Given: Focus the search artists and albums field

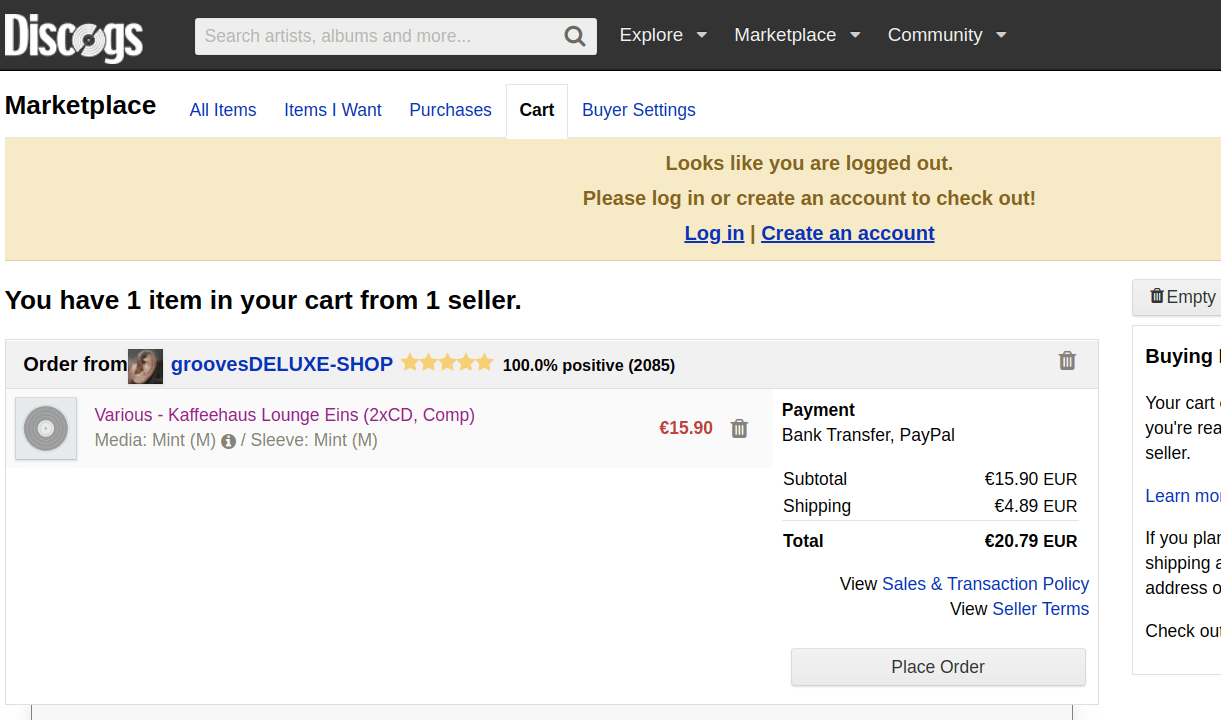Looking at the screenshot, I should tap(378, 37).
